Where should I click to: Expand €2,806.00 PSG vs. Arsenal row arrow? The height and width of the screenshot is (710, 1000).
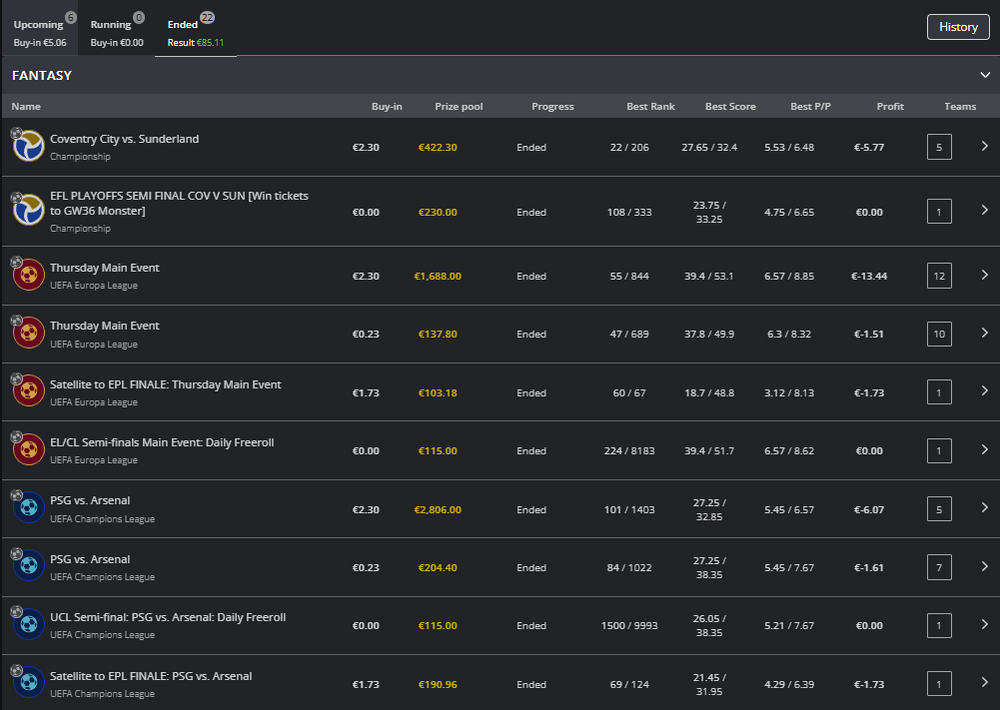click(x=985, y=508)
